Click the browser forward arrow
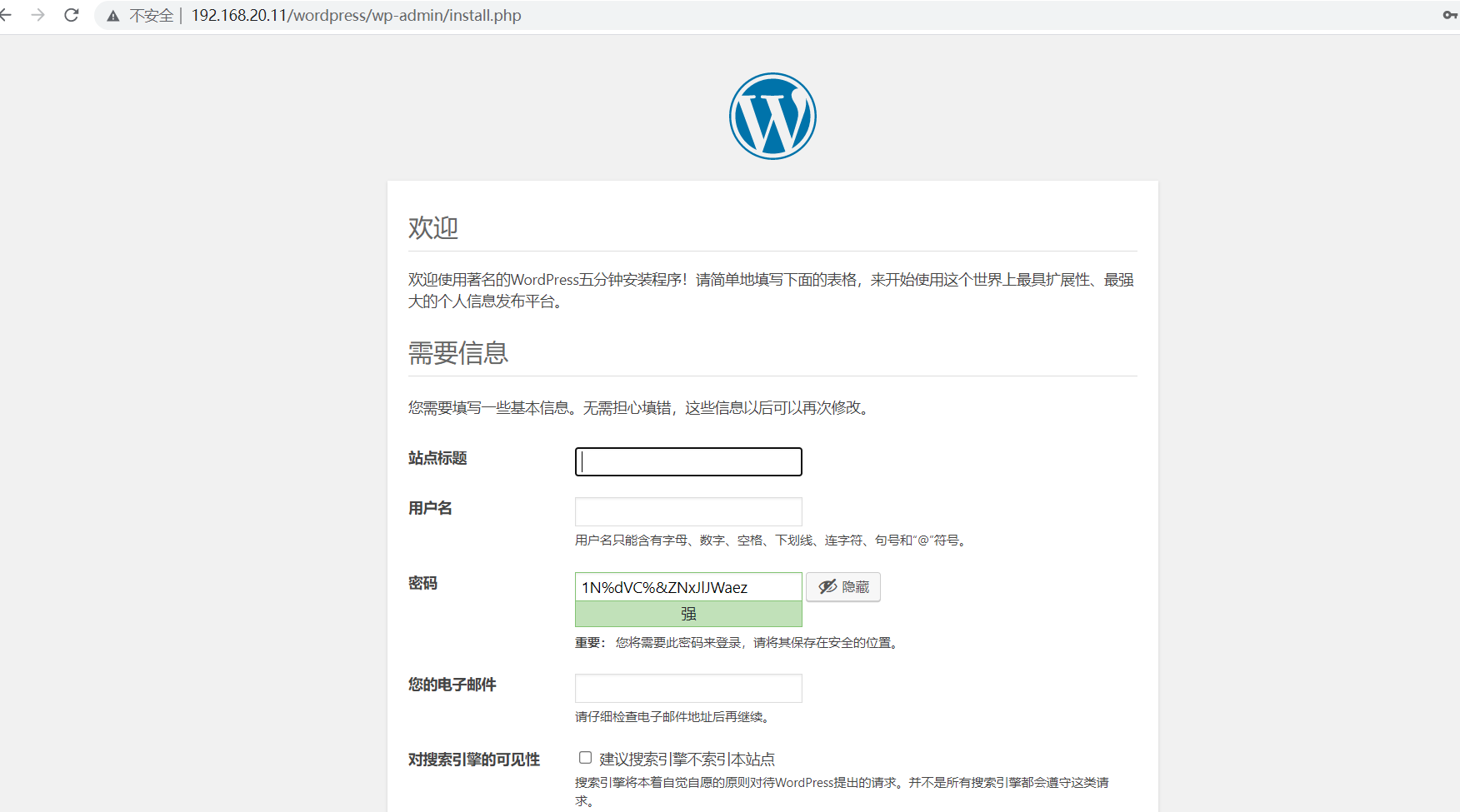This screenshot has height=812, width=1460. pos(37,15)
